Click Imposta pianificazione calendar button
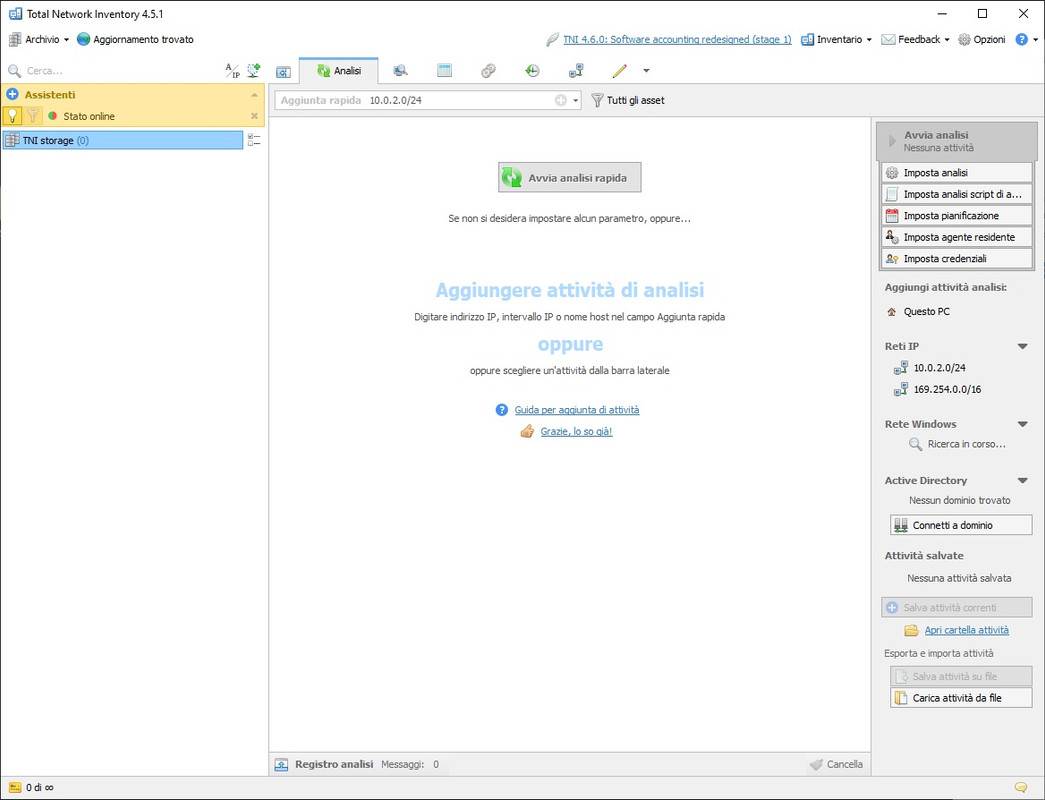The width and height of the screenshot is (1045, 800). pyautogui.click(x=956, y=215)
